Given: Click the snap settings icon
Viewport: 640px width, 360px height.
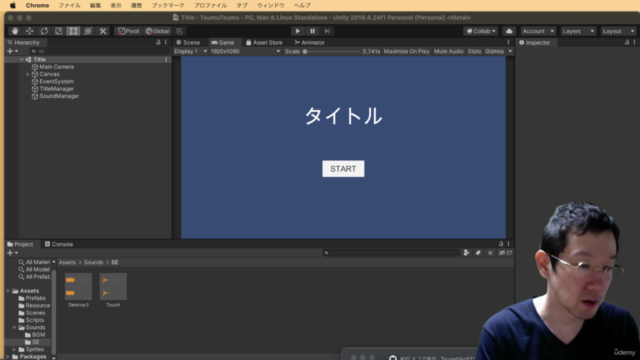Looking at the screenshot, I should pos(180,31).
